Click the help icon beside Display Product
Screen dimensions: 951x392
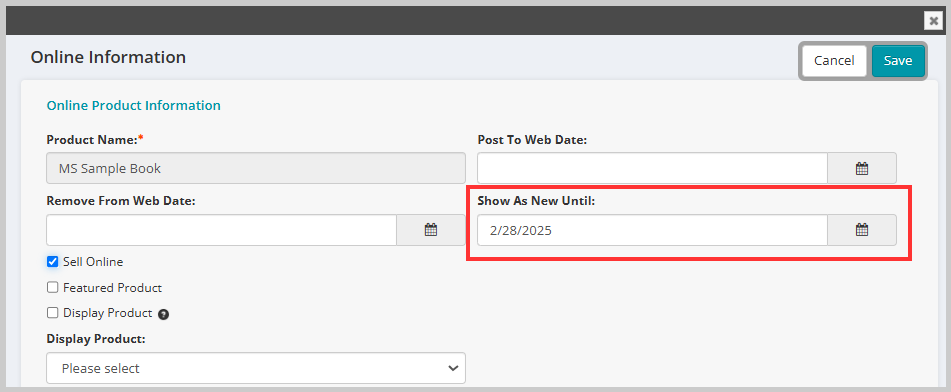(163, 314)
